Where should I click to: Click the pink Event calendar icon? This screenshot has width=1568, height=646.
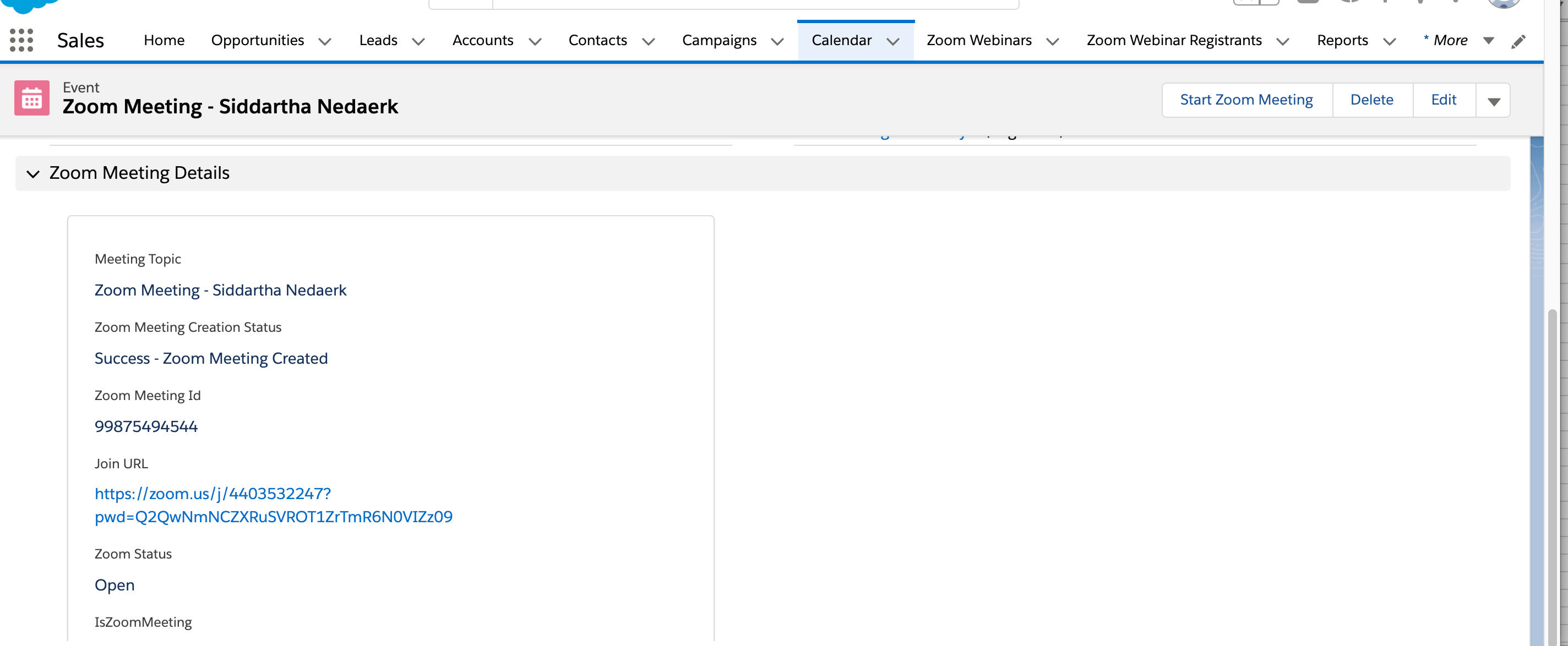pyautogui.click(x=31, y=98)
